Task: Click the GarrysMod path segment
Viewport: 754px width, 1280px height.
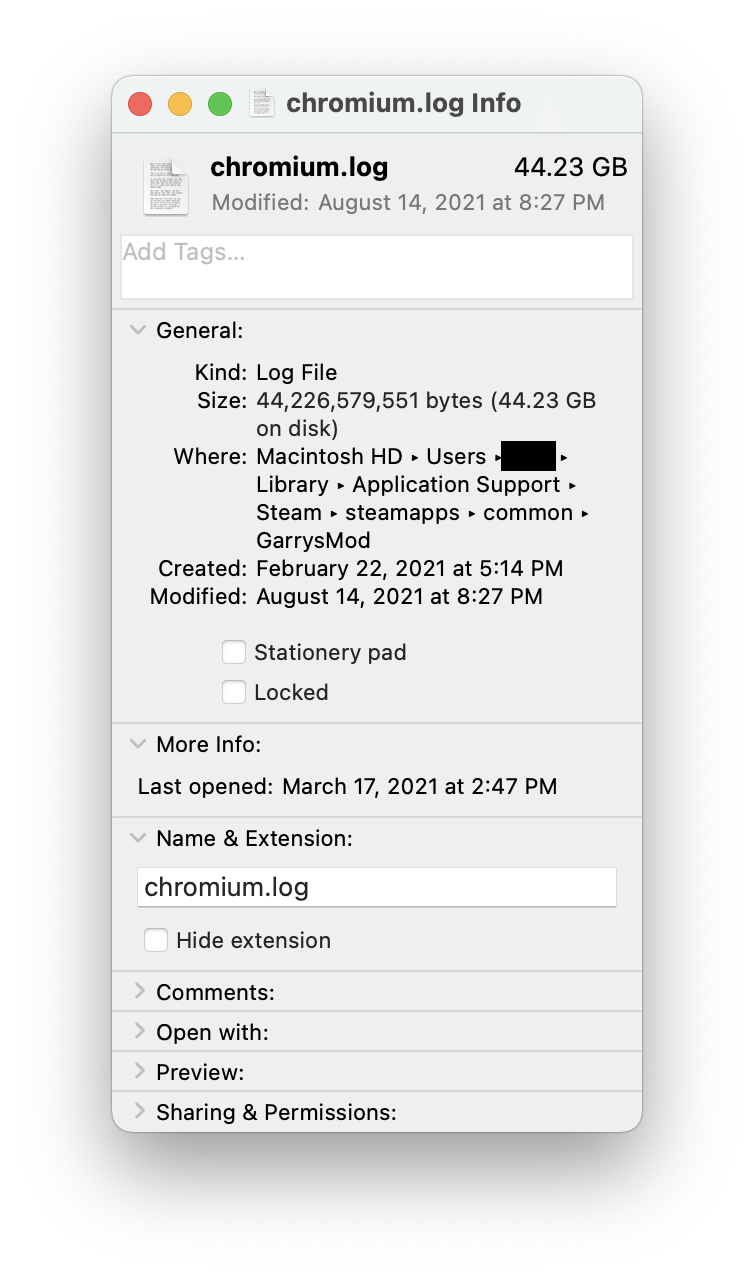Action: 314,541
